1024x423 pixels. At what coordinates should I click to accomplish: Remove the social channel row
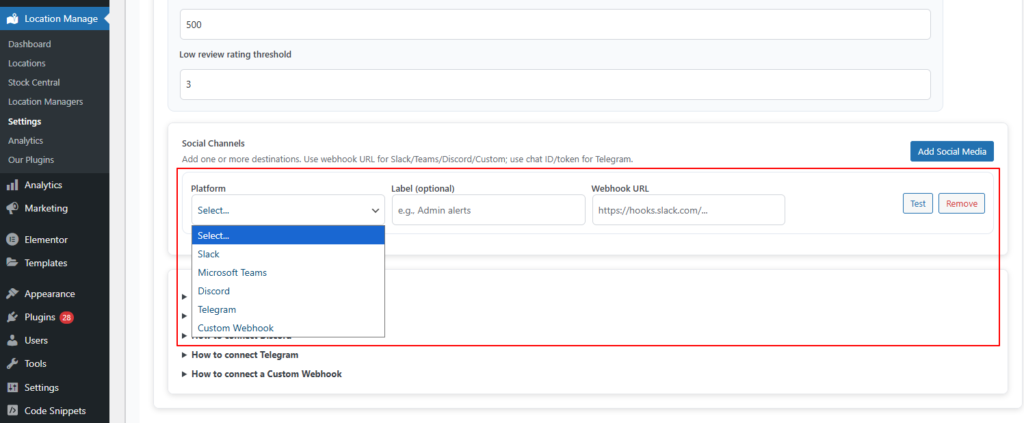coord(961,203)
